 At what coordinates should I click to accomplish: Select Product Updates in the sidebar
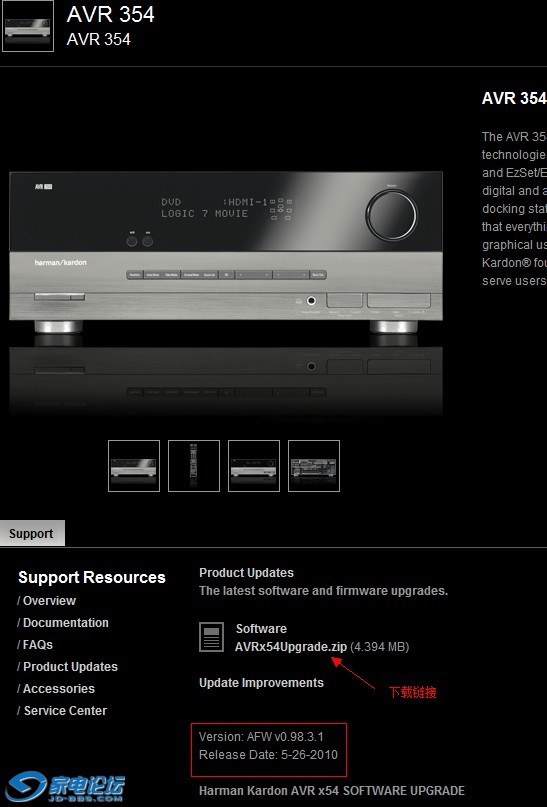pos(70,666)
